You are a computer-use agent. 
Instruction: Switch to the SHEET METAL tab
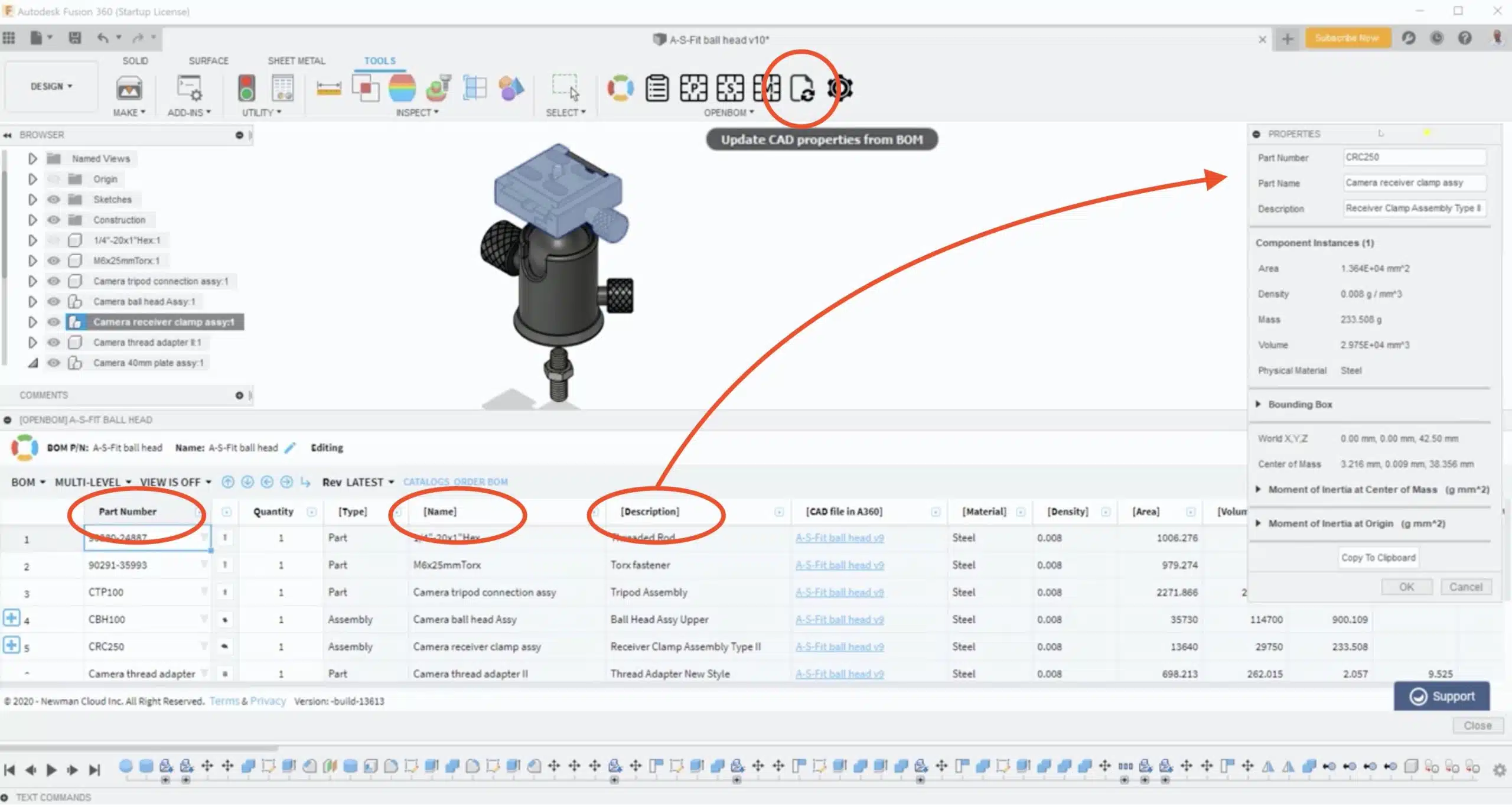click(x=296, y=61)
